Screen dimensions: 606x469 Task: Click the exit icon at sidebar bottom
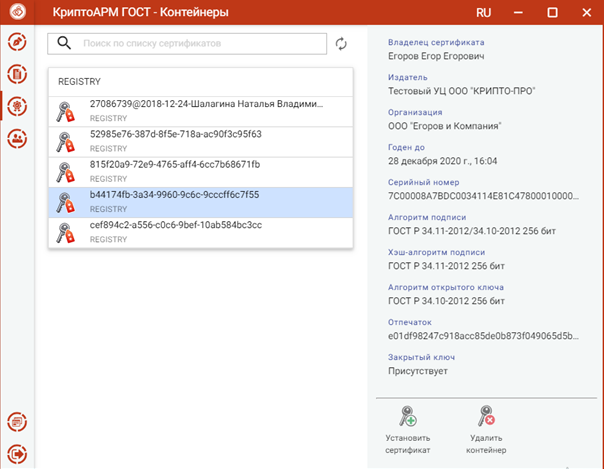tap(17, 454)
